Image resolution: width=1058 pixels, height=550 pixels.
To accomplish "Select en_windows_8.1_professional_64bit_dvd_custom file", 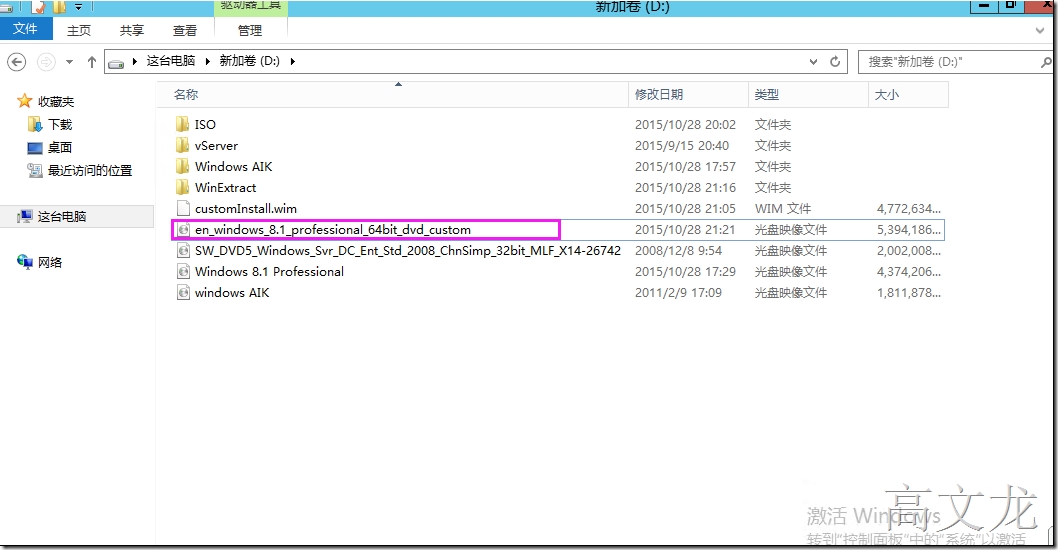I will pyautogui.click(x=333, y=229).
